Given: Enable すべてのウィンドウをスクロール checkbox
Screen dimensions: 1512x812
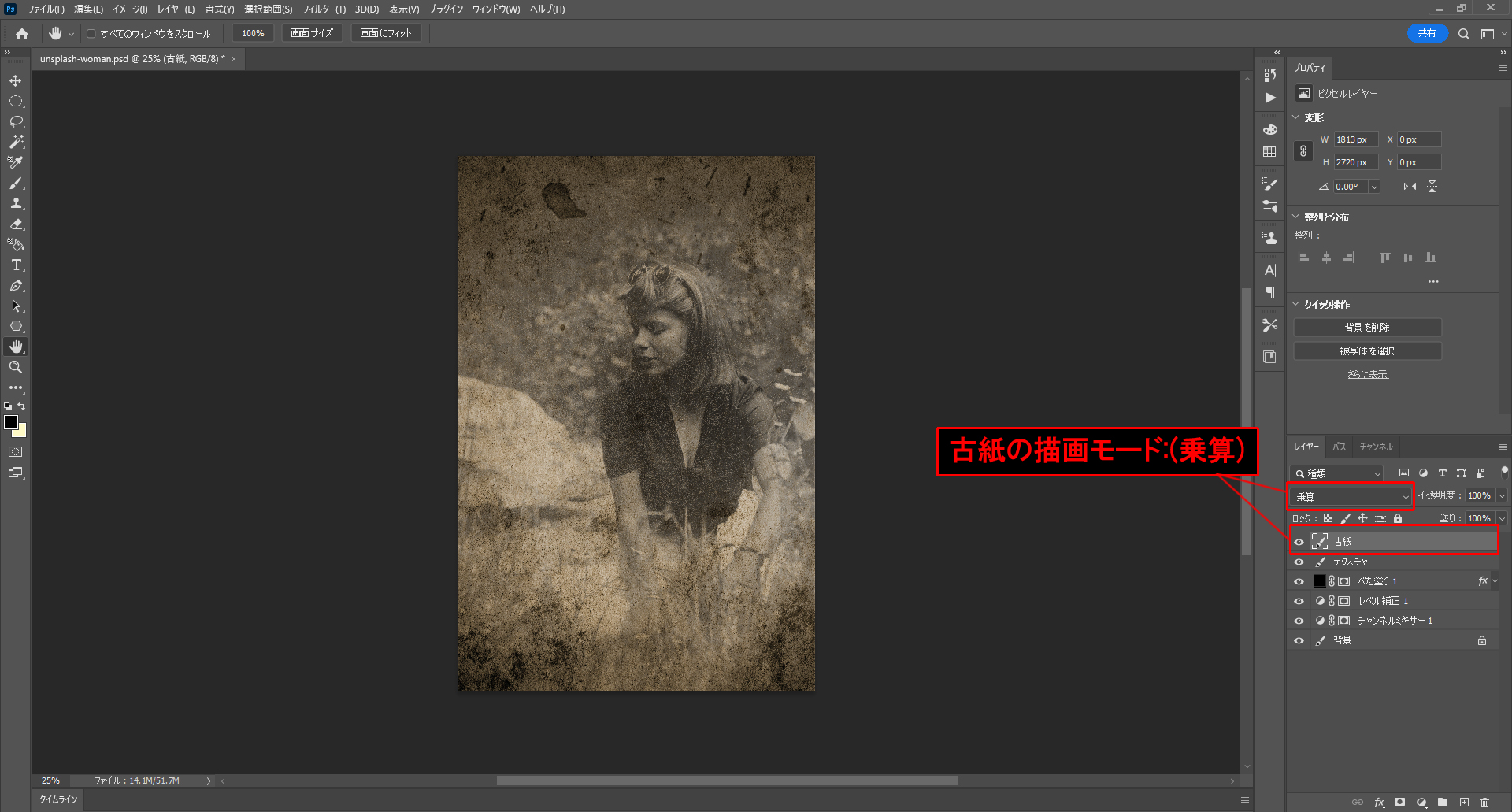Looking at the screenshot, I should tap(91, 34).
